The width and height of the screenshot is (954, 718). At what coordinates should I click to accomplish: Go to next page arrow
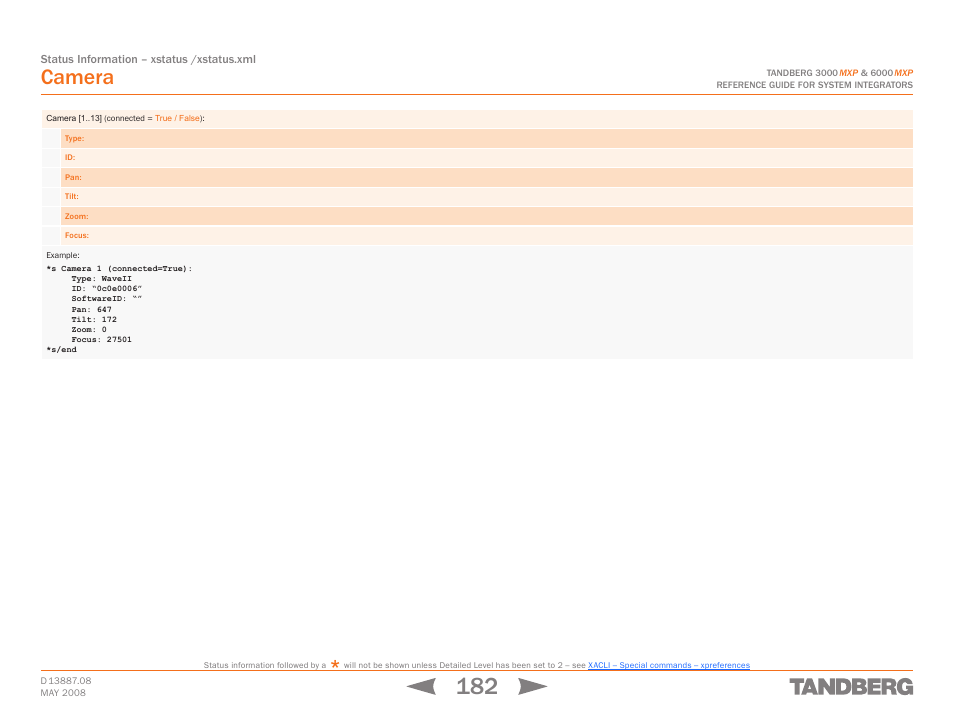click(x=532, y=686)
